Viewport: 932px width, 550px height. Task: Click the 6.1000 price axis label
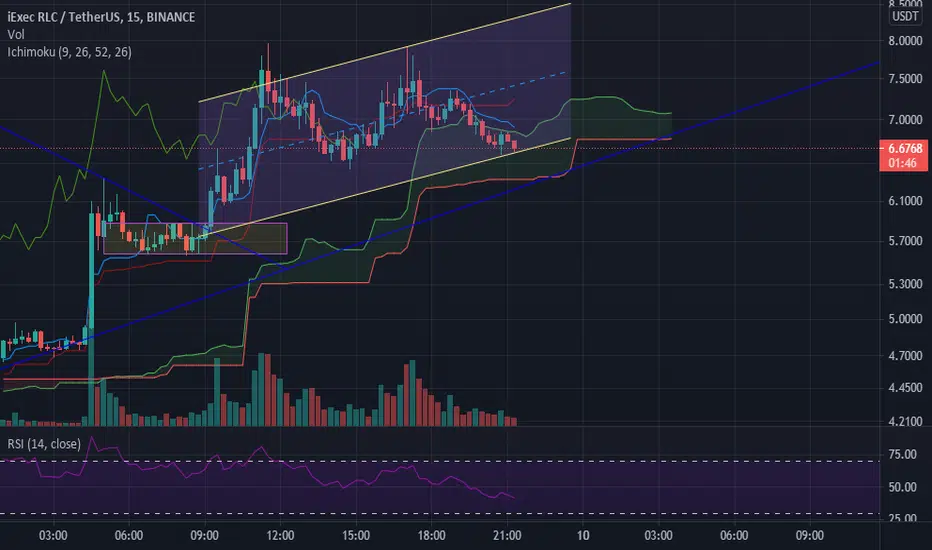[x=905, y=201]
